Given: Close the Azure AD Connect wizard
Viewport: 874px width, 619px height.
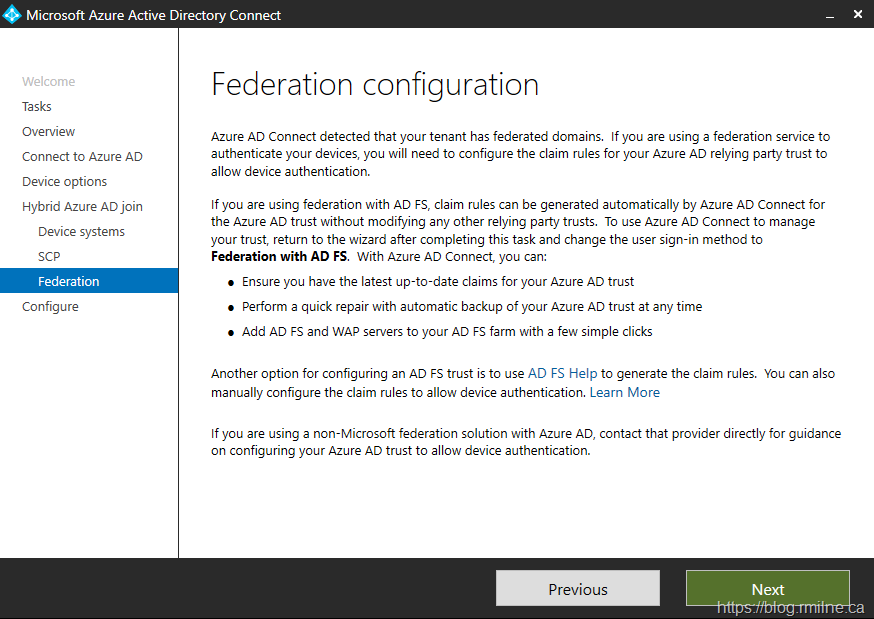Looking at the screenshot, I should click(x=858, y=14).
